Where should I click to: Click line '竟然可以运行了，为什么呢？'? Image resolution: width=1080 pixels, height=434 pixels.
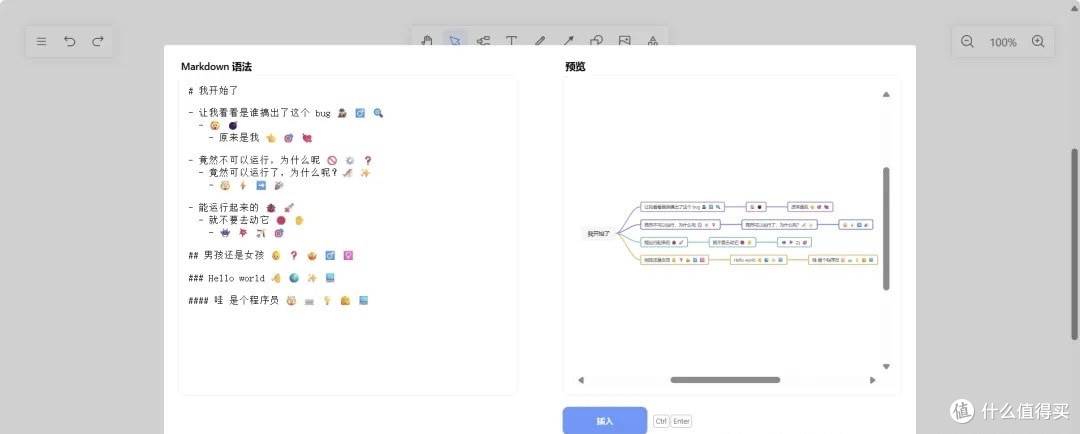point(284,173)
